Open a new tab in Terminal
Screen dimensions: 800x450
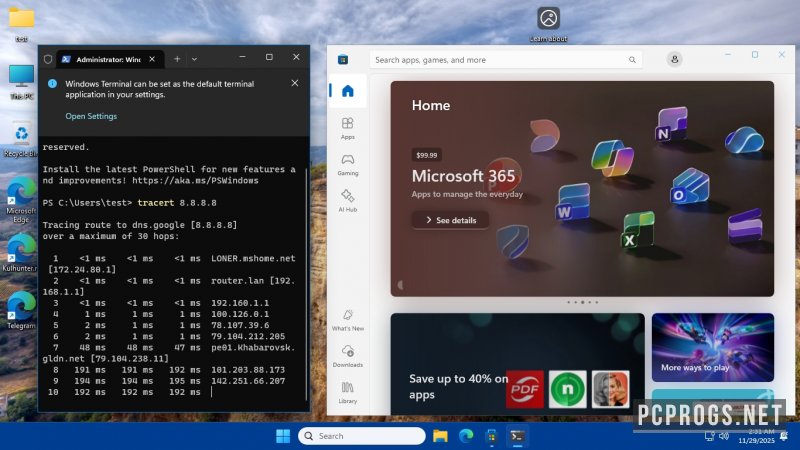(177, 59)
